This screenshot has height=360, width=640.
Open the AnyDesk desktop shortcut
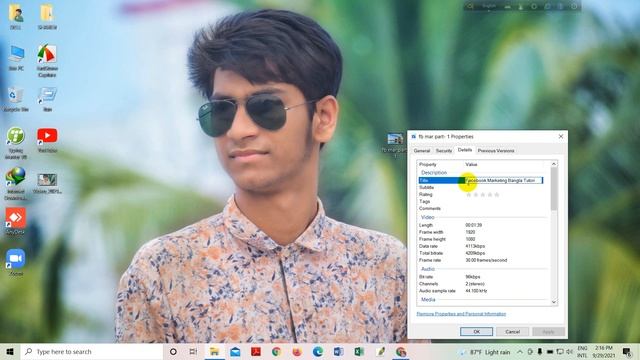point(16,221)
